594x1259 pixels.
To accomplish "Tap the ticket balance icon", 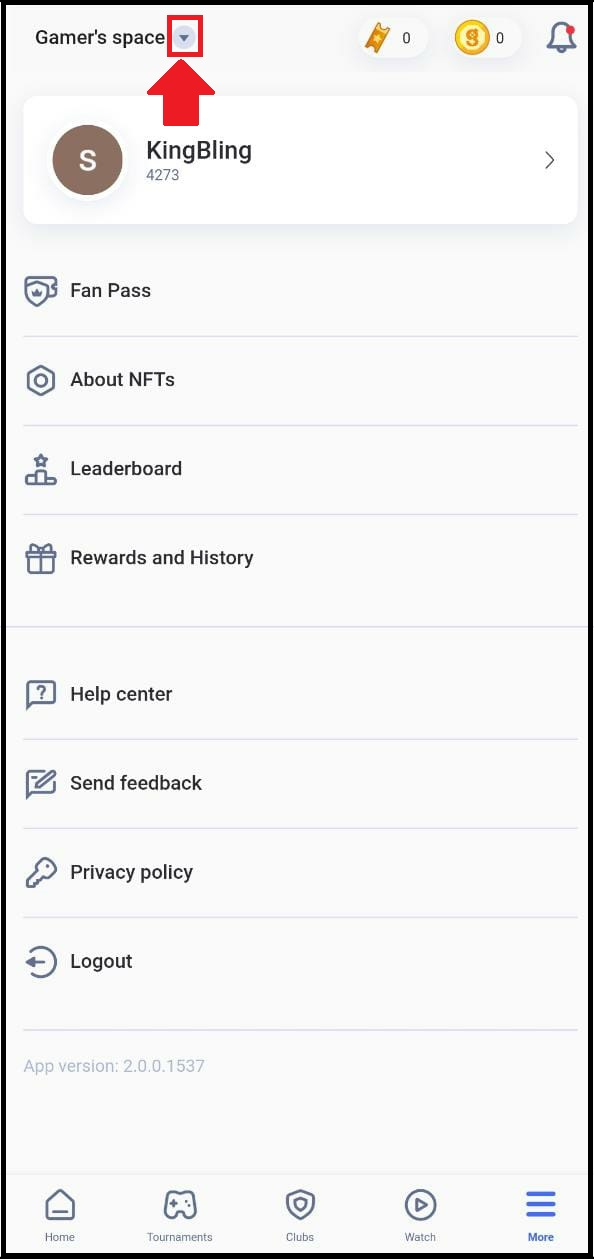I will (377, 38).
